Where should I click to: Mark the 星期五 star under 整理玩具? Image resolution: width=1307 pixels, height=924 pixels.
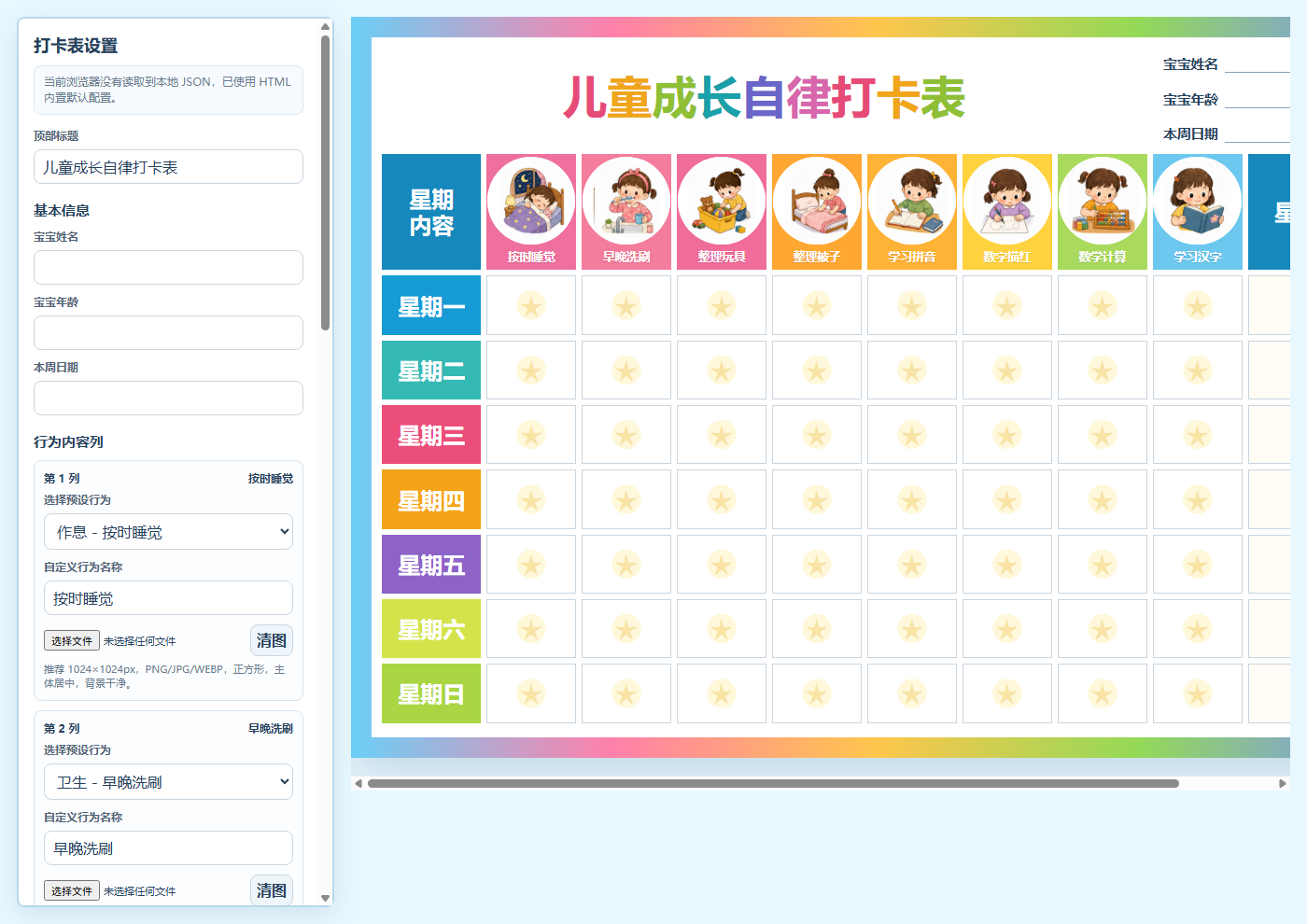722,565
